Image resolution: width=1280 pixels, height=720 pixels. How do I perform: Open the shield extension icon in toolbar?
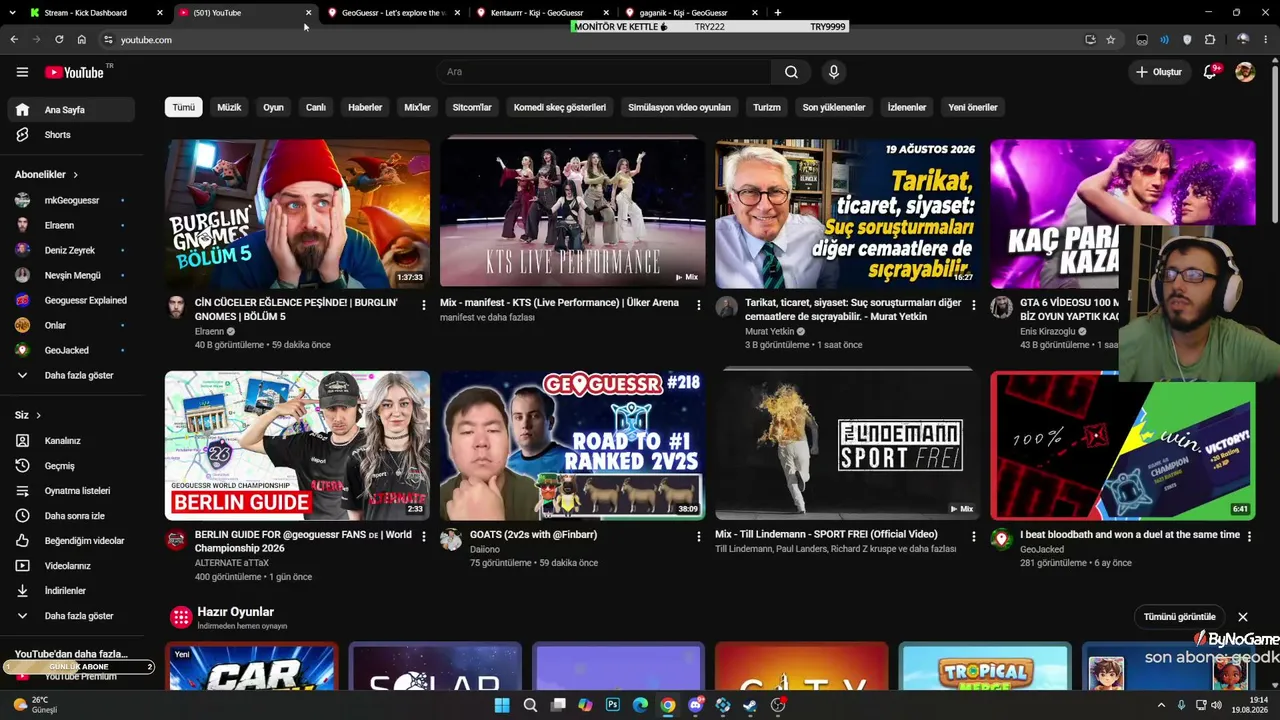(1187, 40)
